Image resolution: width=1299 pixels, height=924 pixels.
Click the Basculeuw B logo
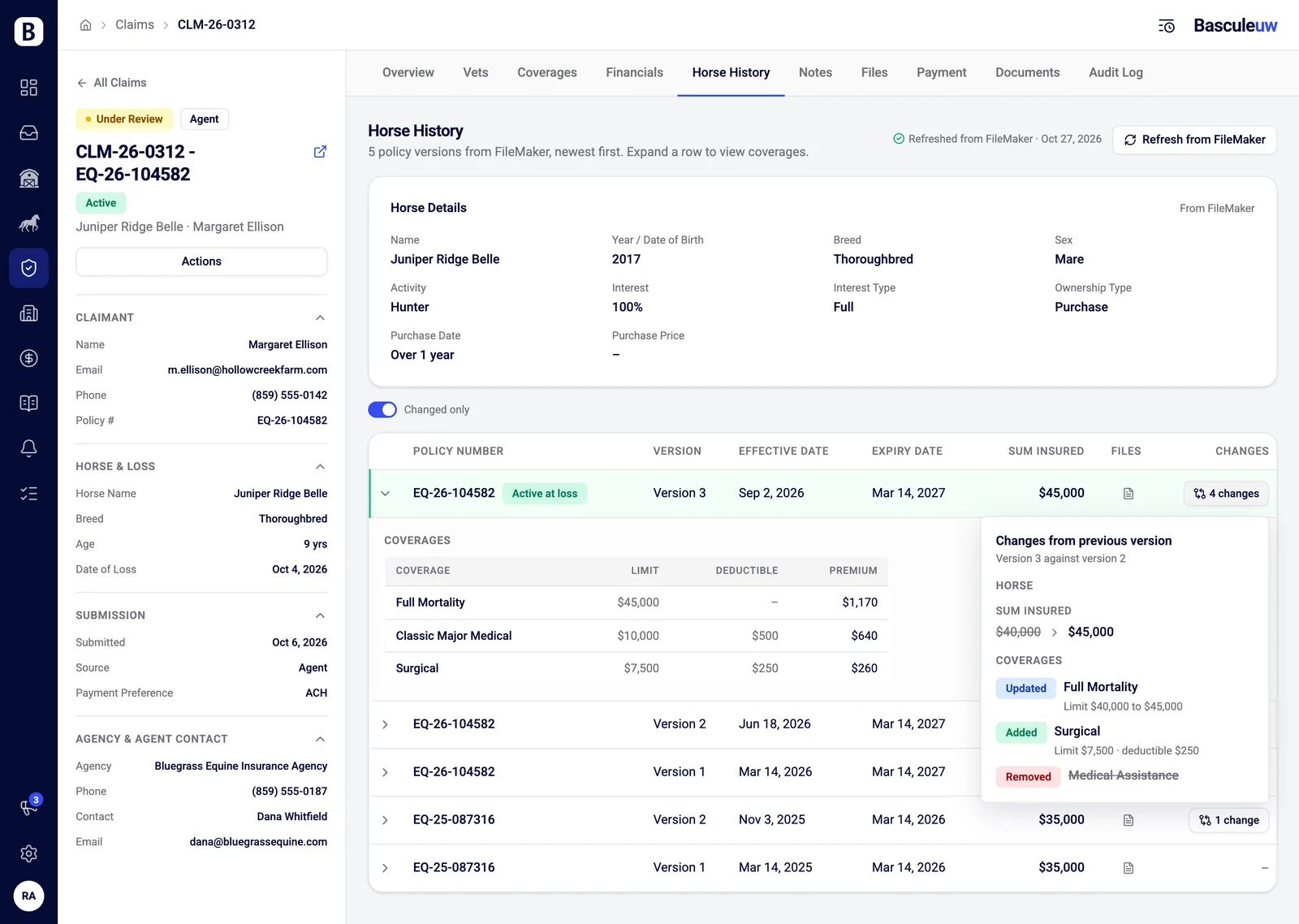[28, 31]
